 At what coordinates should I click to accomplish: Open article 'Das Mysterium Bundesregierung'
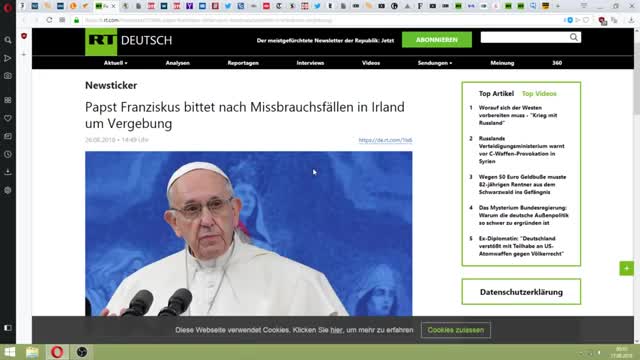523,215
